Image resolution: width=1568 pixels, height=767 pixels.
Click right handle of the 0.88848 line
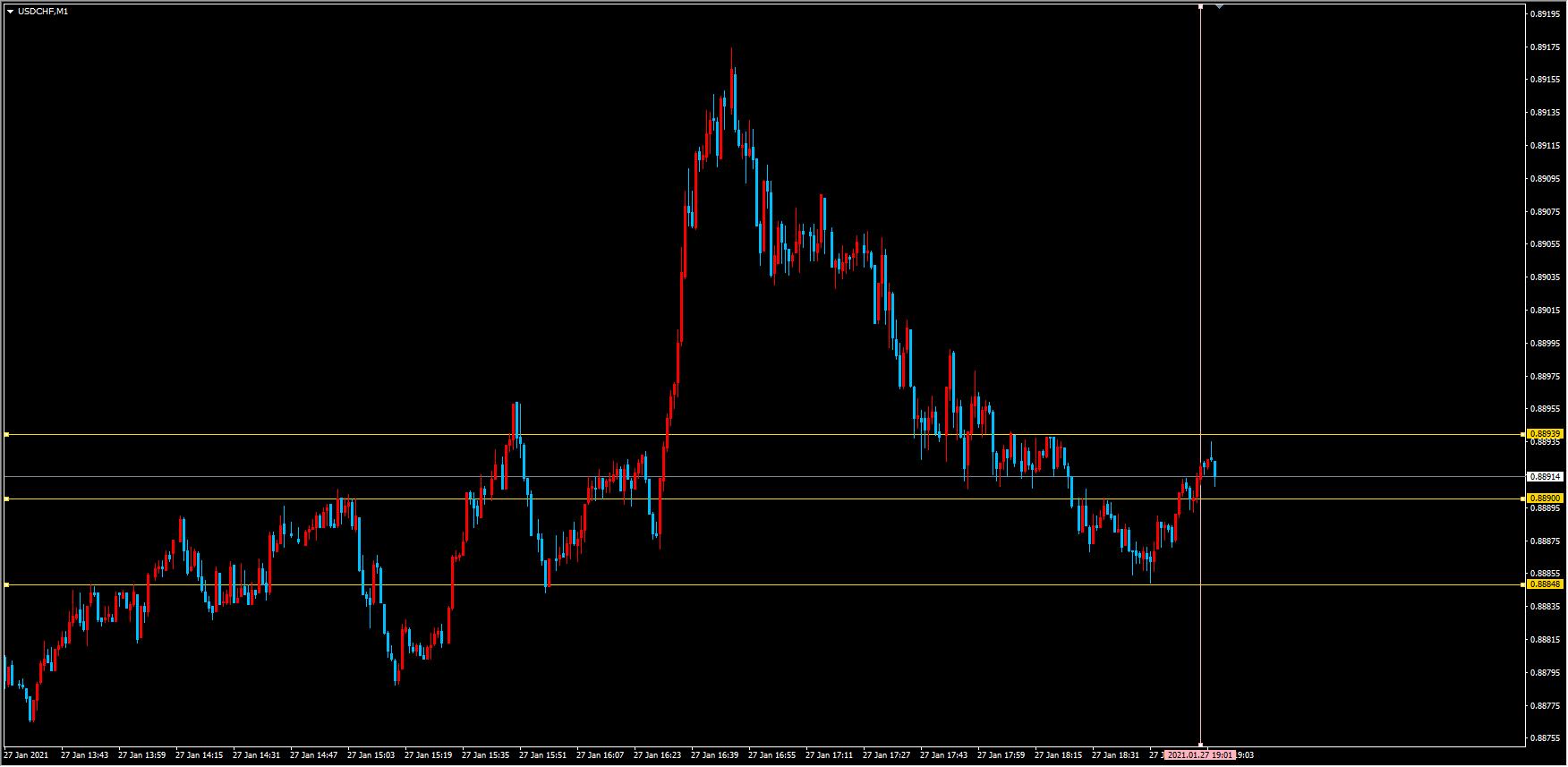click(1523, 585)
